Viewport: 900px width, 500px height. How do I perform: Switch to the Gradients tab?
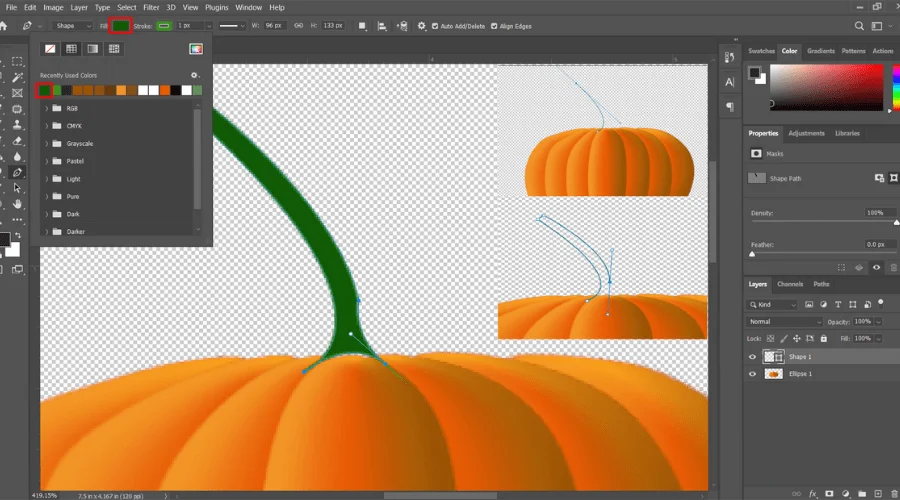click(x=821, y=51)
